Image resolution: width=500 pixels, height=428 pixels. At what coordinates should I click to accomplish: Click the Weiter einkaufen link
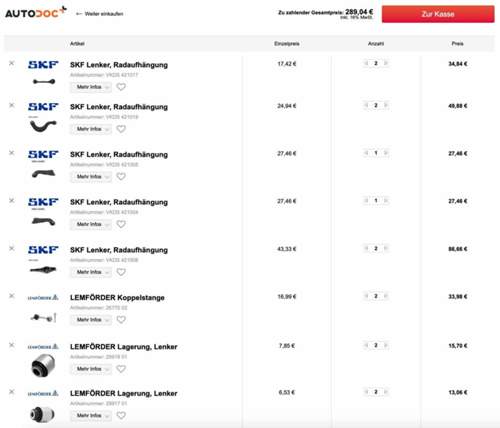[x=100, y=14]
